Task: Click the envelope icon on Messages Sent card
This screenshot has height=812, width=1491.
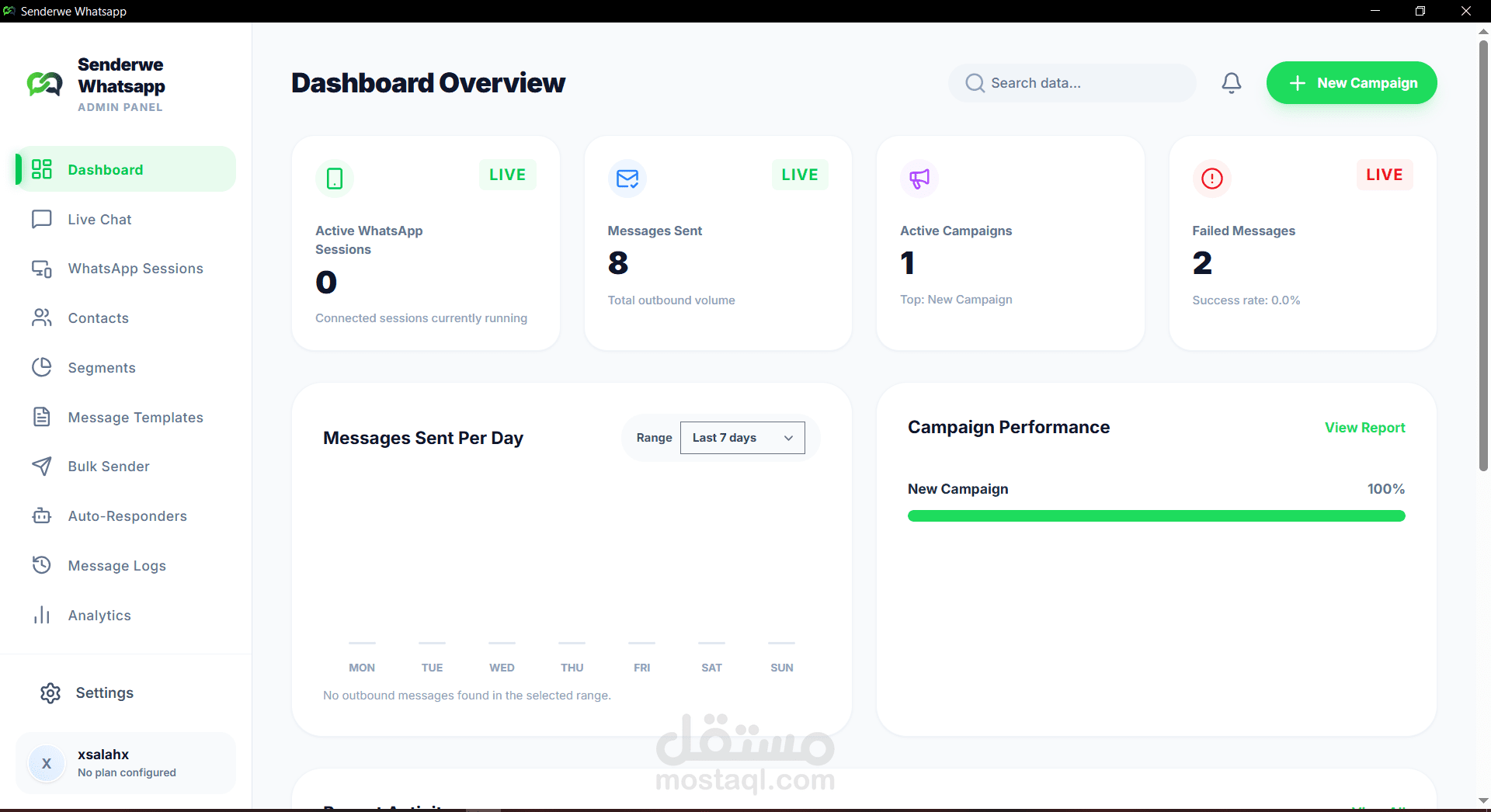Action: pos(627,179)
